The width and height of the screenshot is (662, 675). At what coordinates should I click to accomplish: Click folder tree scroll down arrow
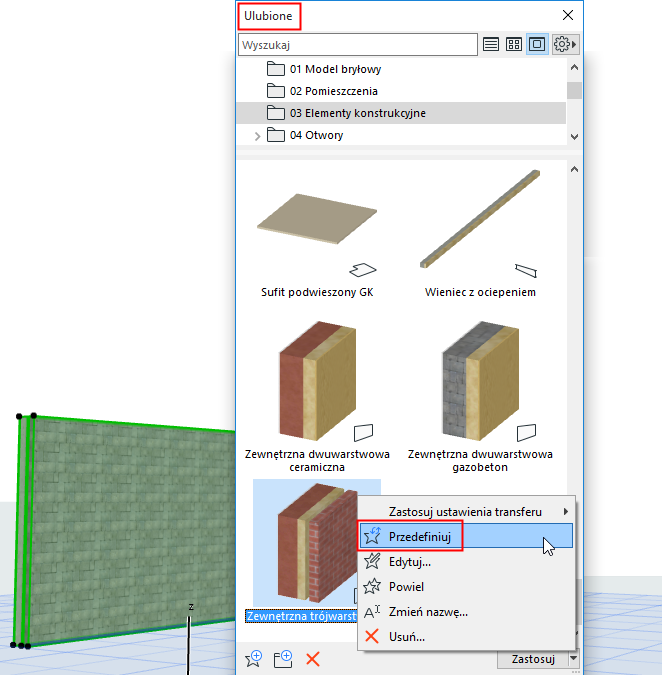(x=574, y=137)
